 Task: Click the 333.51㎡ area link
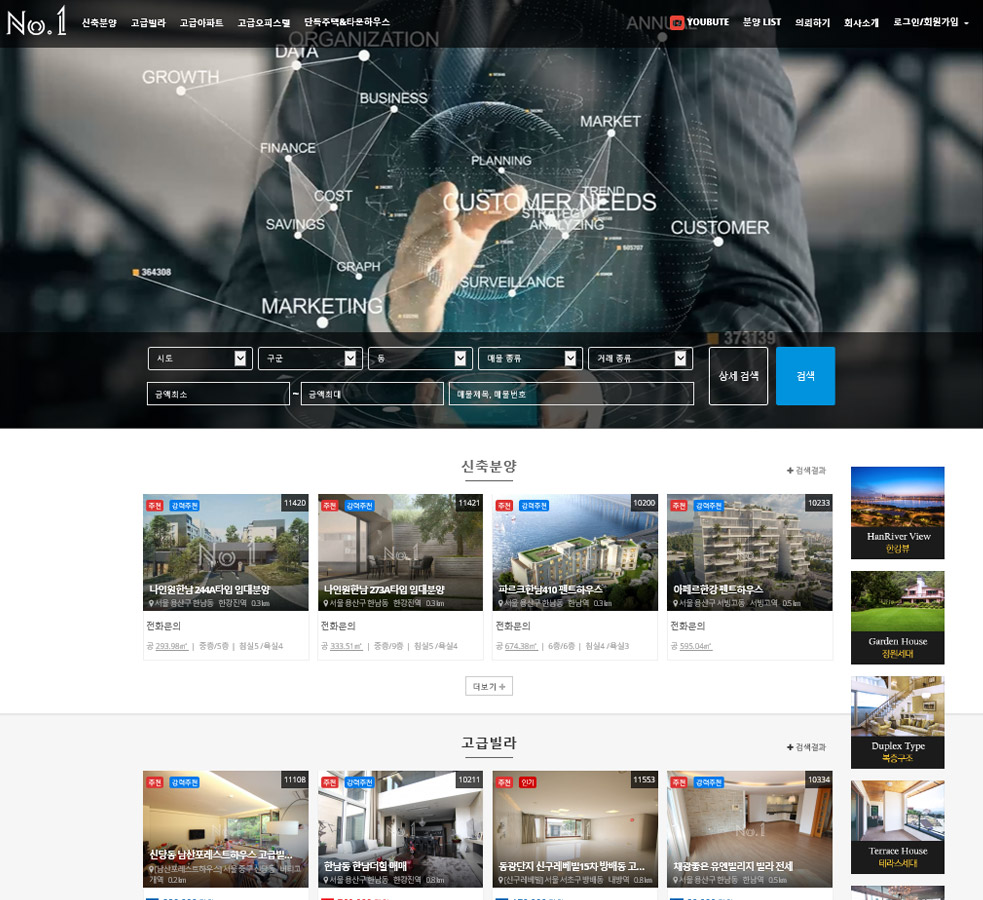pyautogui.click(x=347, y=646)
